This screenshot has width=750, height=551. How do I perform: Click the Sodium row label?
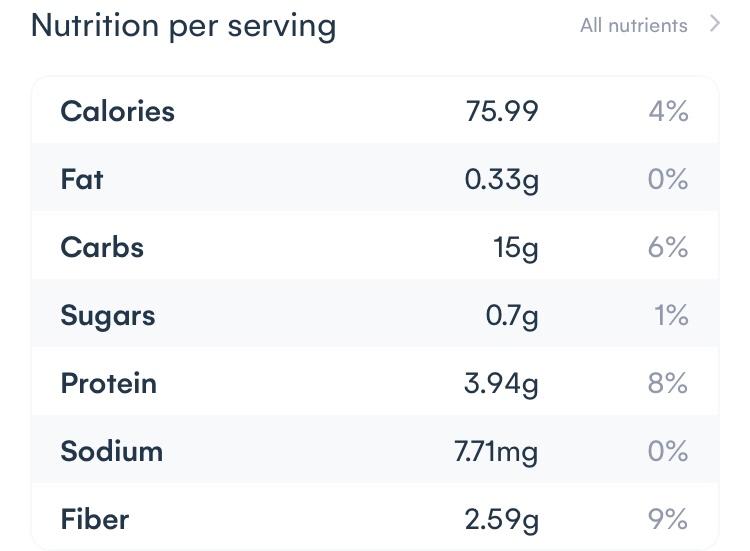(x=111, y=451)
